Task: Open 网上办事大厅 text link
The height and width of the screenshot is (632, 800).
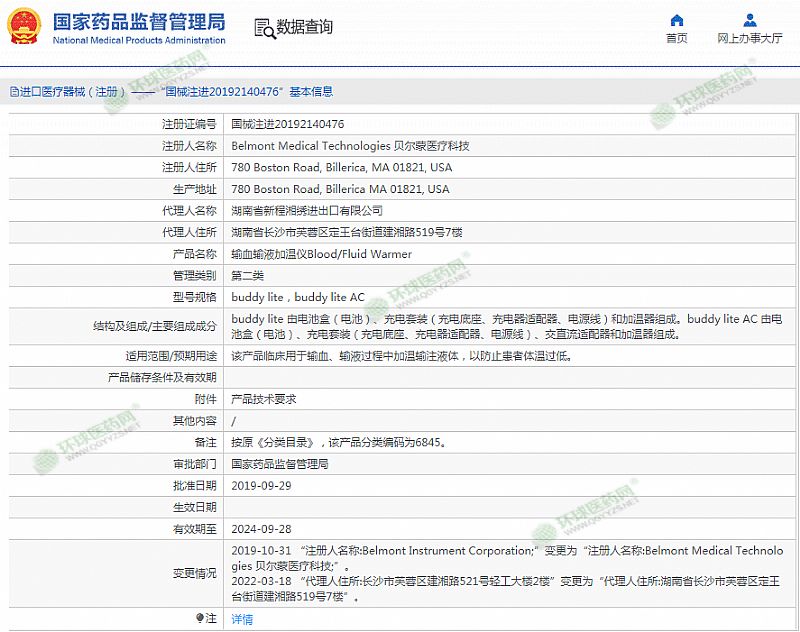Action: 749,39
